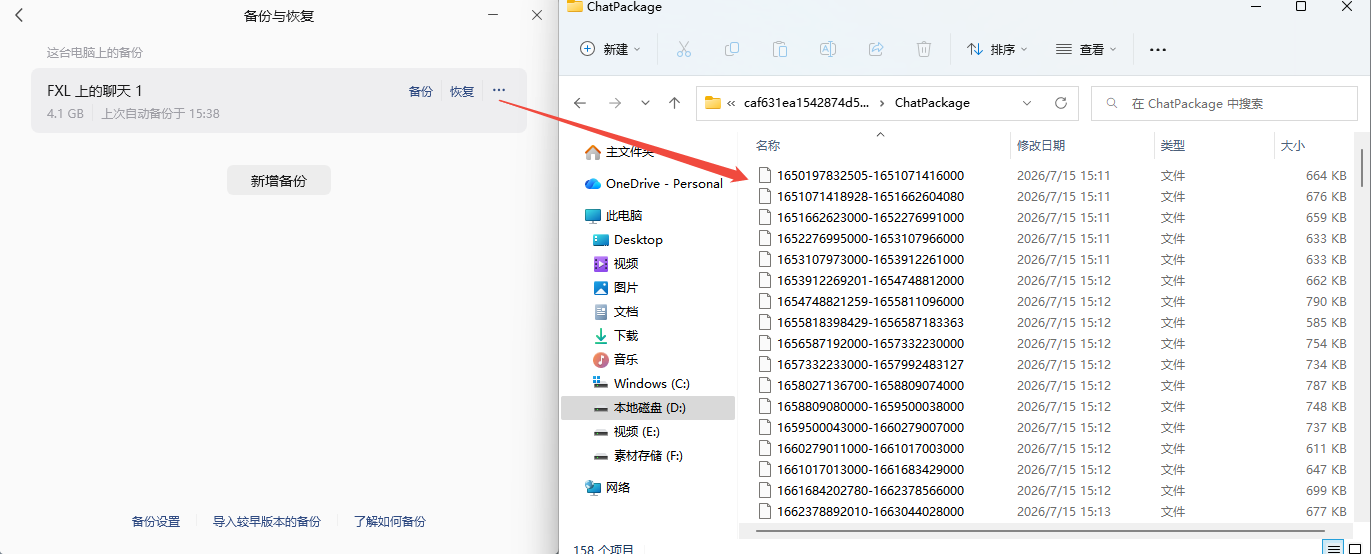Click the Add new backup button
This screenshot has height=554, width=1371.
279,181
